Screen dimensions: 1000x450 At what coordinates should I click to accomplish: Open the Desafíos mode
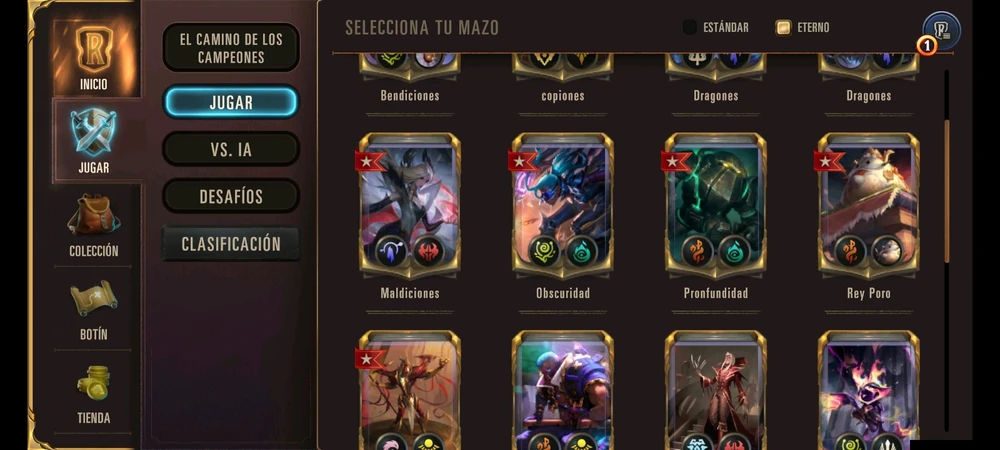pos(231,196)
